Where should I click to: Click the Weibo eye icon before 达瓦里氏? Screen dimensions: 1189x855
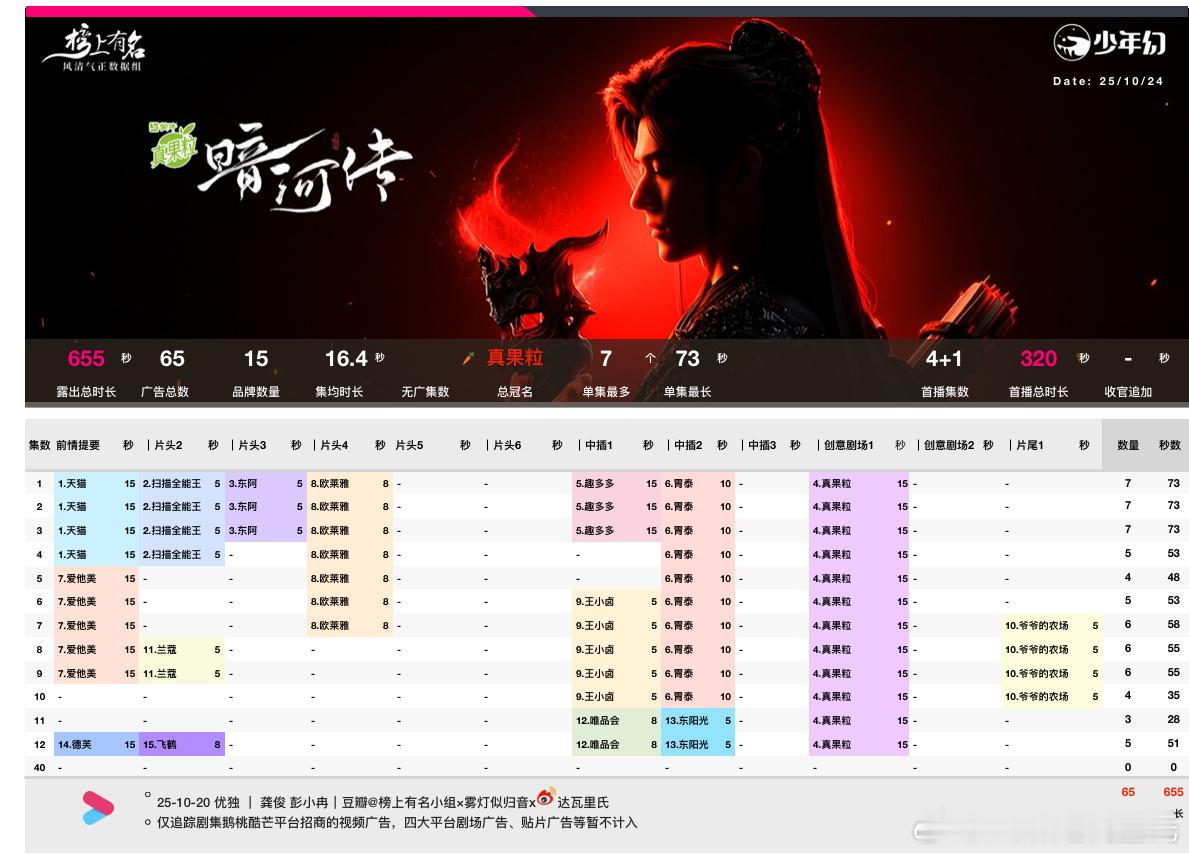click(546, 797)
